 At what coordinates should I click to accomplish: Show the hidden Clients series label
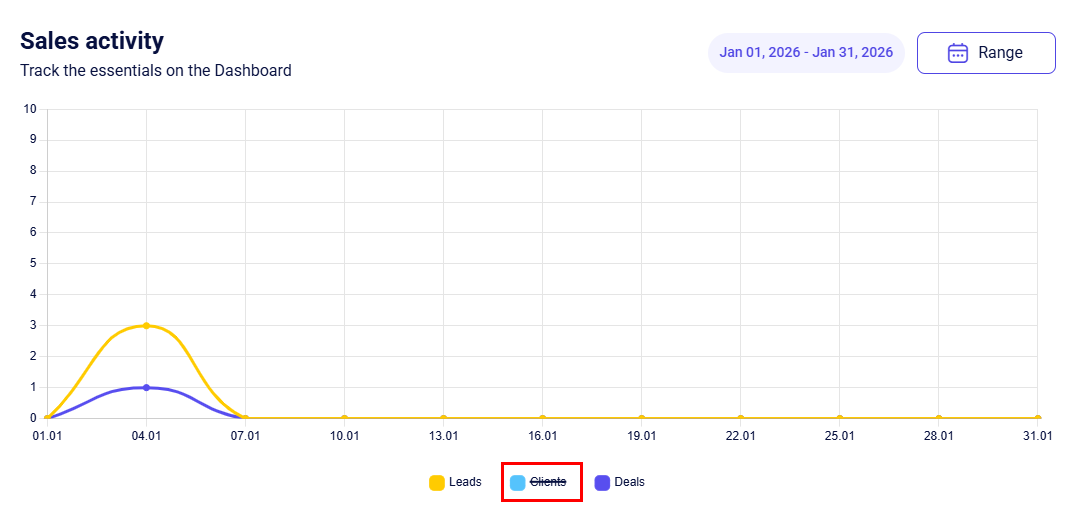click(x=548, y=482)
